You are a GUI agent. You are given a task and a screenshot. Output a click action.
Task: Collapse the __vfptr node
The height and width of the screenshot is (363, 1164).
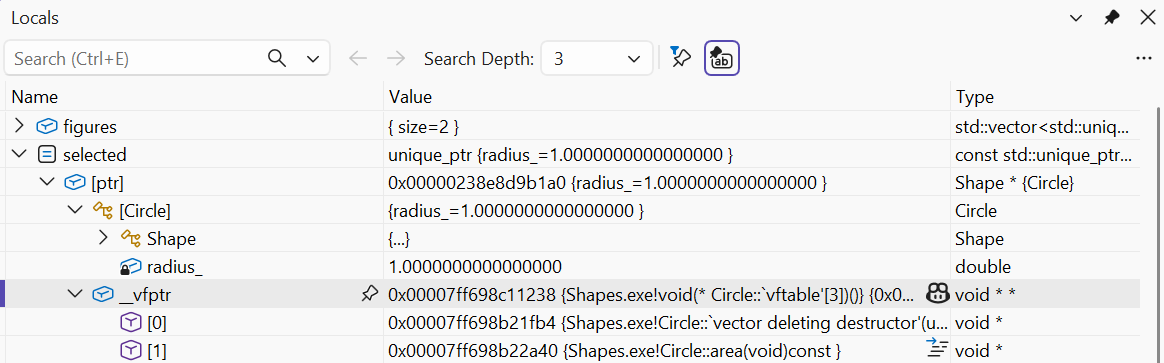pos(75,295)
